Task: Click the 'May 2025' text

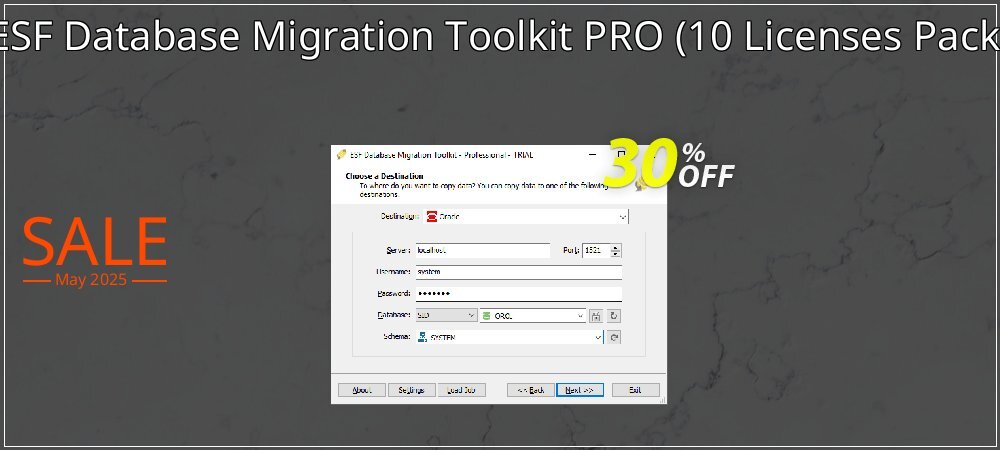Action: tap(91, 280)
